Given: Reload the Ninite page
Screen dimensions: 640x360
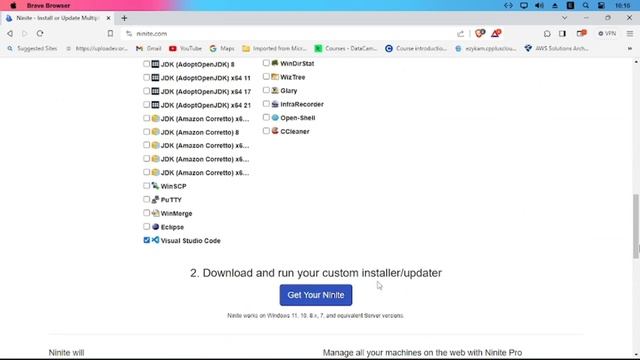Looking at the screenshot, I should tap(40, 33).
